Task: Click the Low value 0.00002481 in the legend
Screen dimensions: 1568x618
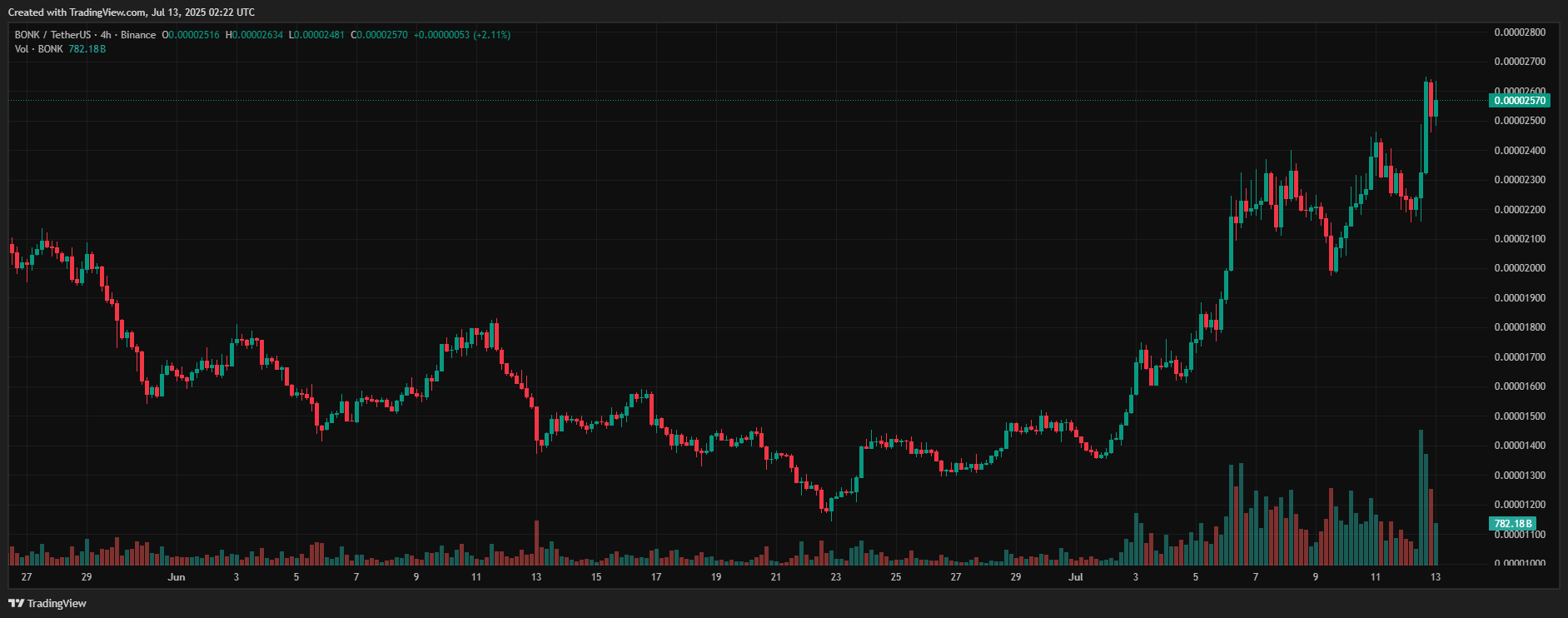Action: 319,35
